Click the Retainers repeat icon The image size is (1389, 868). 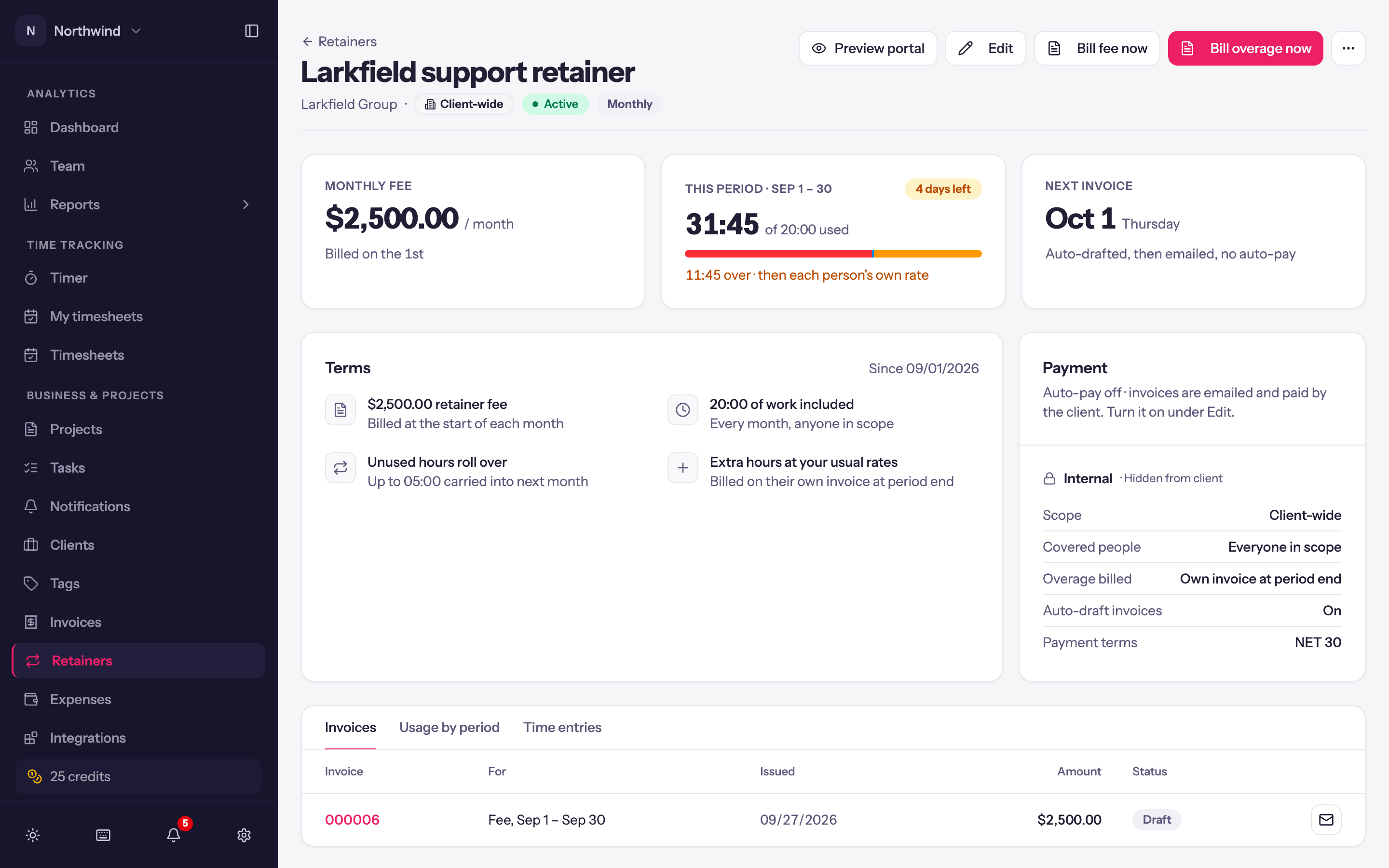pos(33,661)
